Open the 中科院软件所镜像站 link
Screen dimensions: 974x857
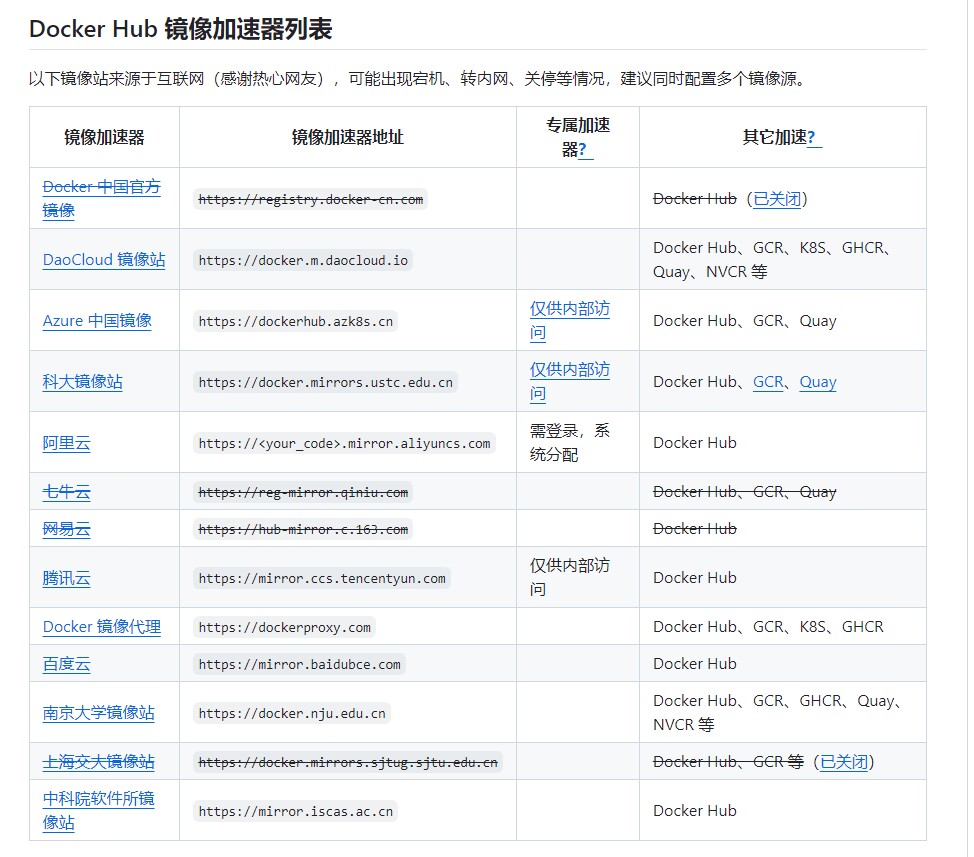point(98,799)
